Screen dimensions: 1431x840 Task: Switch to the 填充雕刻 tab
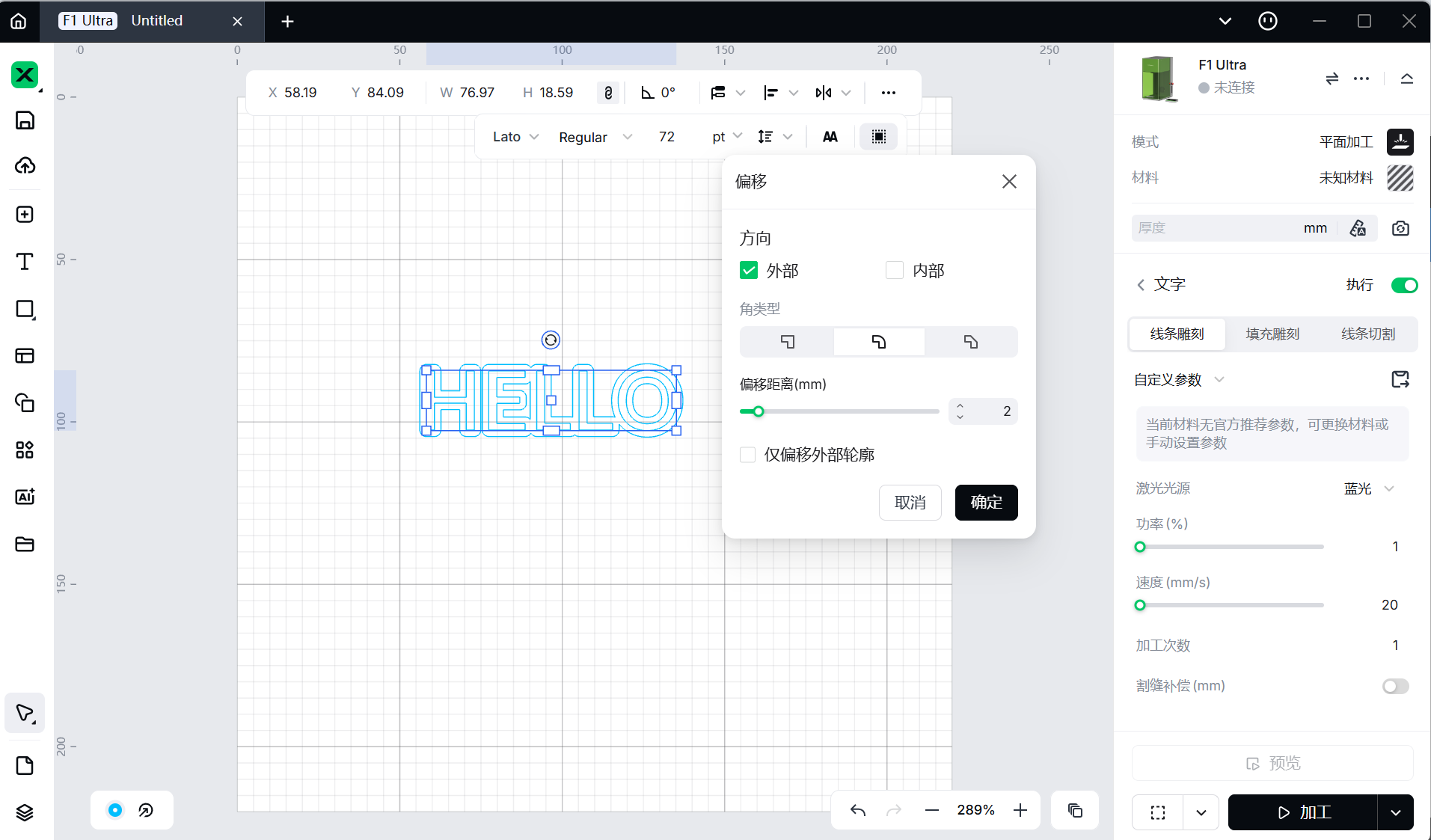pyautogui.click(x=1272, y=334)
